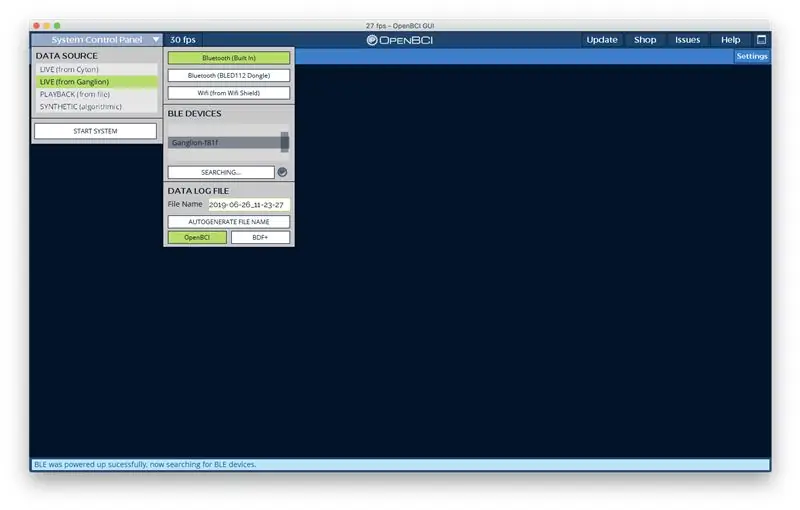800x510 pixels.
Task: Open the Update menu item
Action: pyautogui.click(x=602, y=40)
